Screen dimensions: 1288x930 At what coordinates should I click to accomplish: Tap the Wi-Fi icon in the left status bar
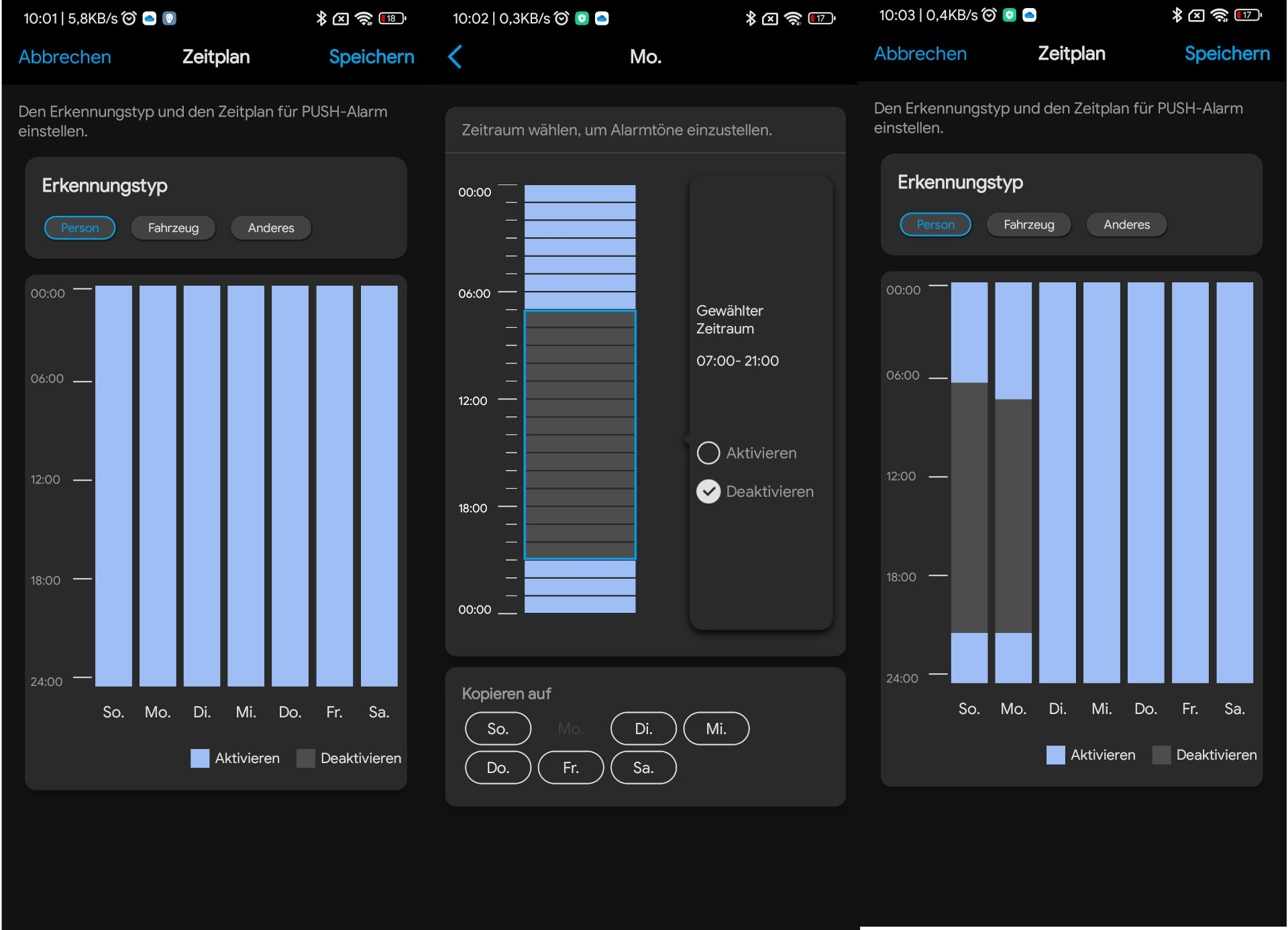pos(364,18)
